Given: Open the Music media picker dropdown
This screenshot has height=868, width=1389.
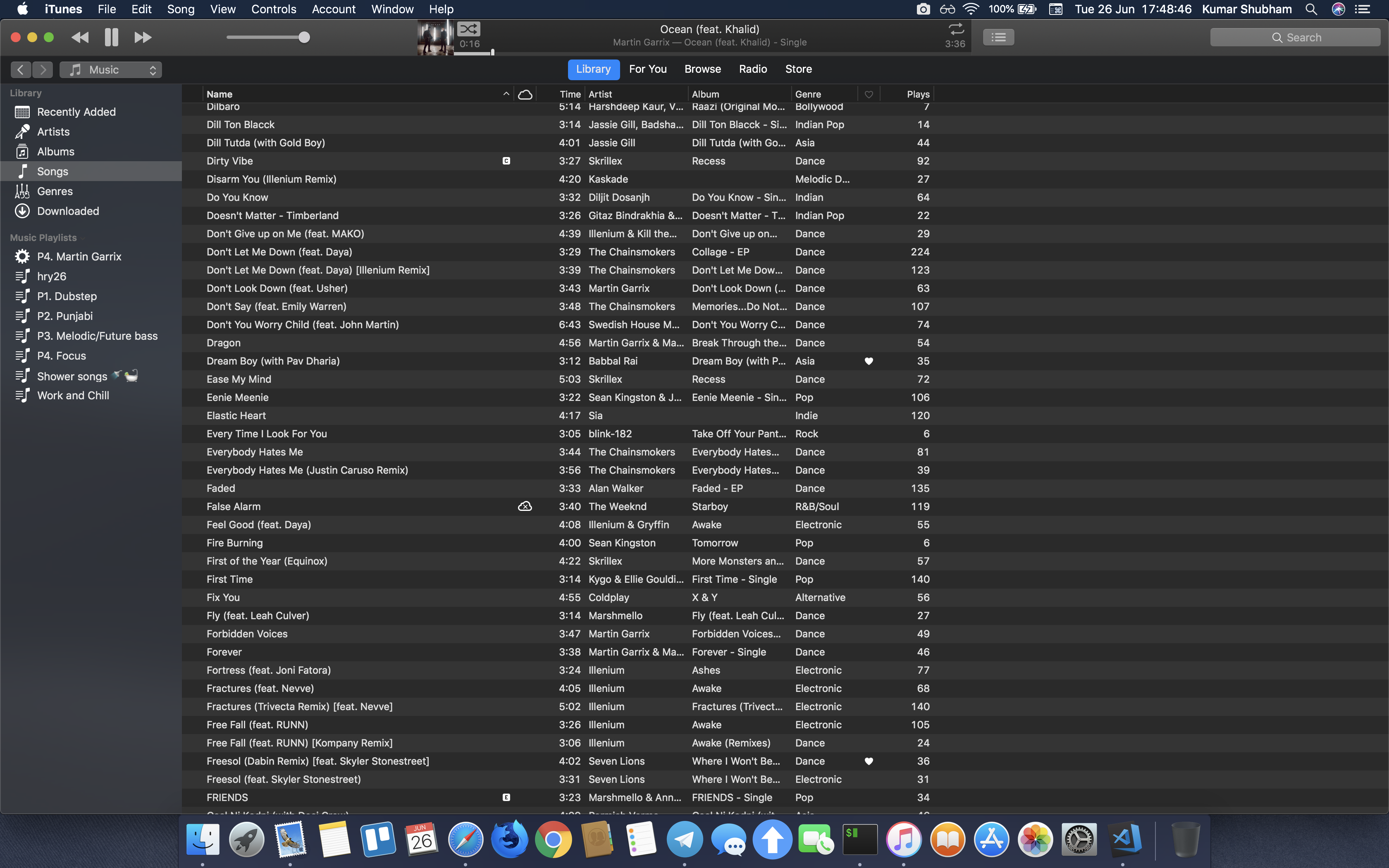Looking at the screenshot, I should [x=111, y=69].
